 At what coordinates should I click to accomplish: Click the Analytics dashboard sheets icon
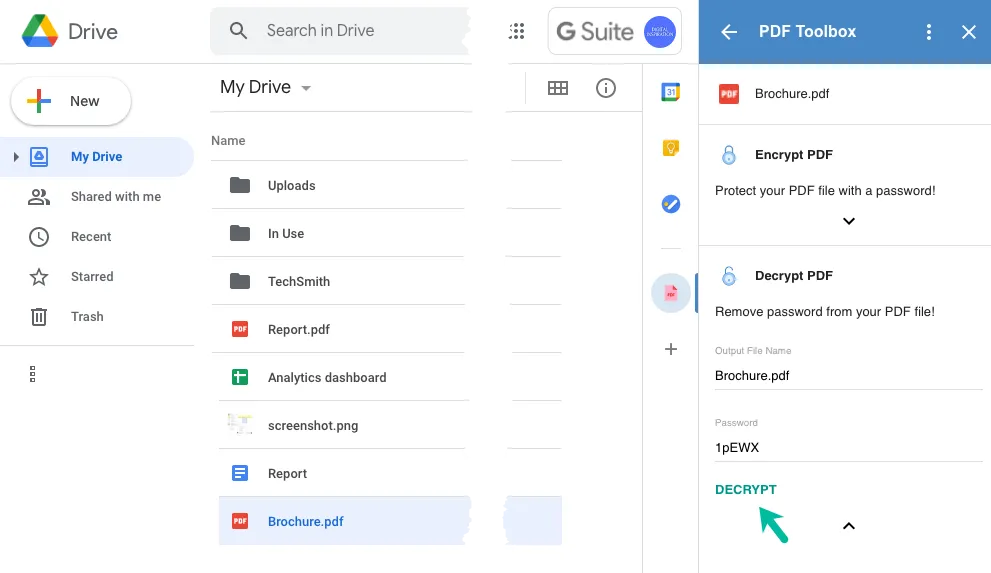pos(240,377)
